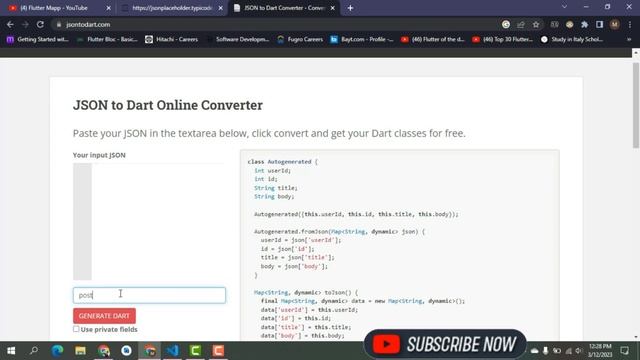Switch to the jsonplaceholder.typicode tab
Image resolution: width=640 pixels, height=360 pixels.
click(172, 8)
